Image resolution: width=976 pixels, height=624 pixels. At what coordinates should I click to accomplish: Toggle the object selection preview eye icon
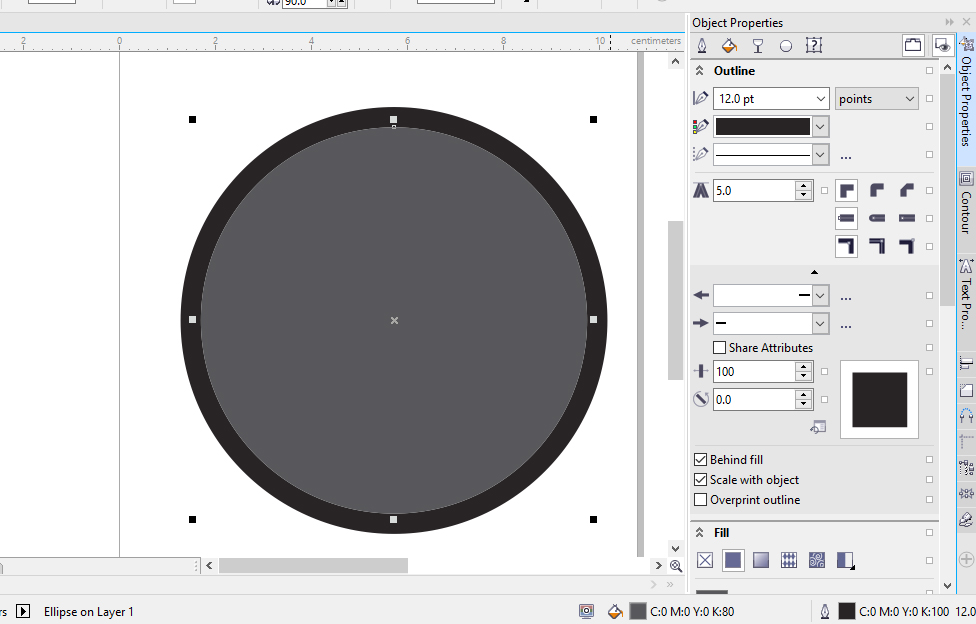pyautogui.click(x=942, y=45)
